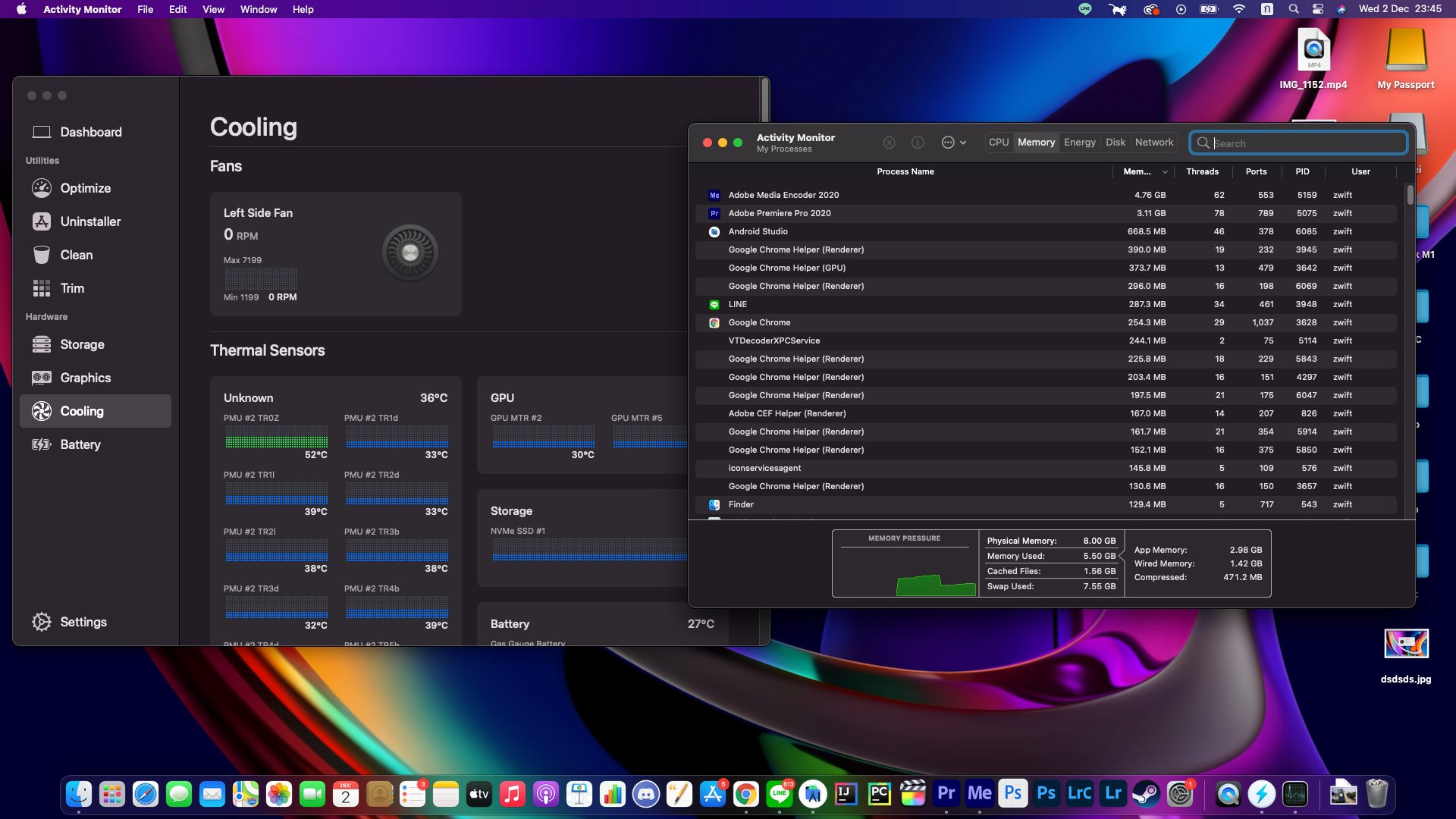This screenshot has height=819, width=1456.
Task: Open Android Studio from the Dock
Action: (813, 794)
